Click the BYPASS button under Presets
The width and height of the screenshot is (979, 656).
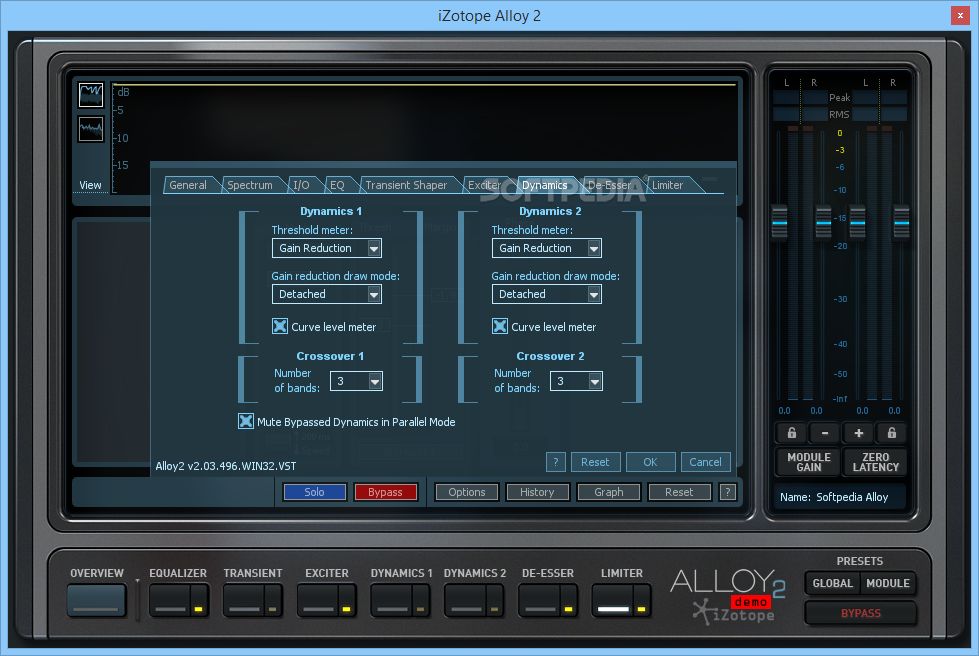tap(860, 613)
